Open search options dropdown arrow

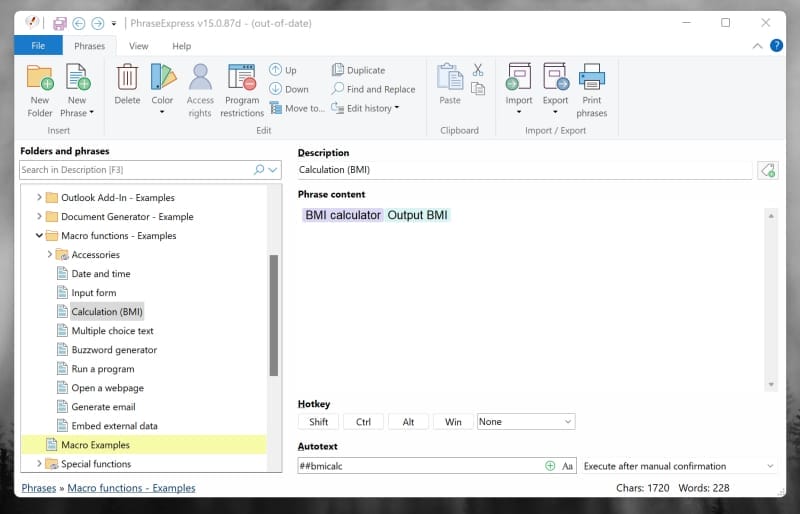273,170
